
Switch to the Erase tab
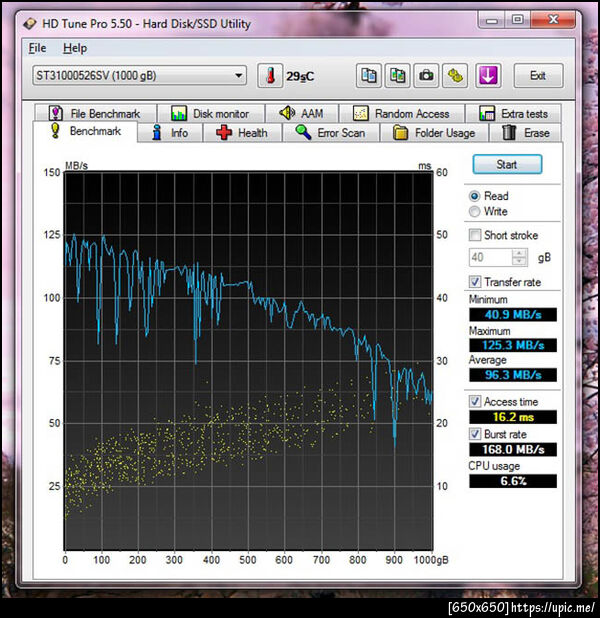coord(526,133)
